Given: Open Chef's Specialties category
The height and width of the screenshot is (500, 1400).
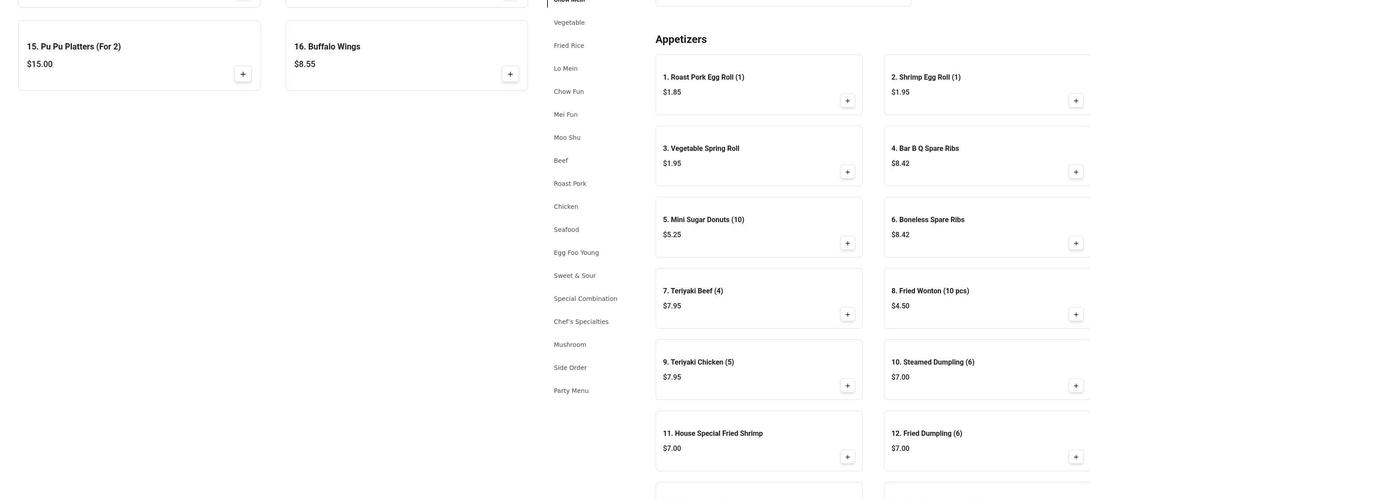Looking at the screenshot, I should [x=581, y=322].
